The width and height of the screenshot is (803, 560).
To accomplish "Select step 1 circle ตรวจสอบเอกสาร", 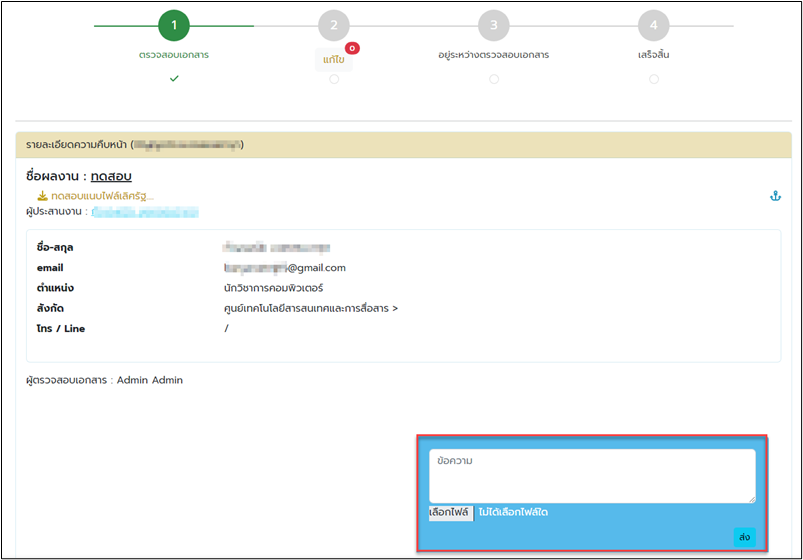I will tap(174, 25).
